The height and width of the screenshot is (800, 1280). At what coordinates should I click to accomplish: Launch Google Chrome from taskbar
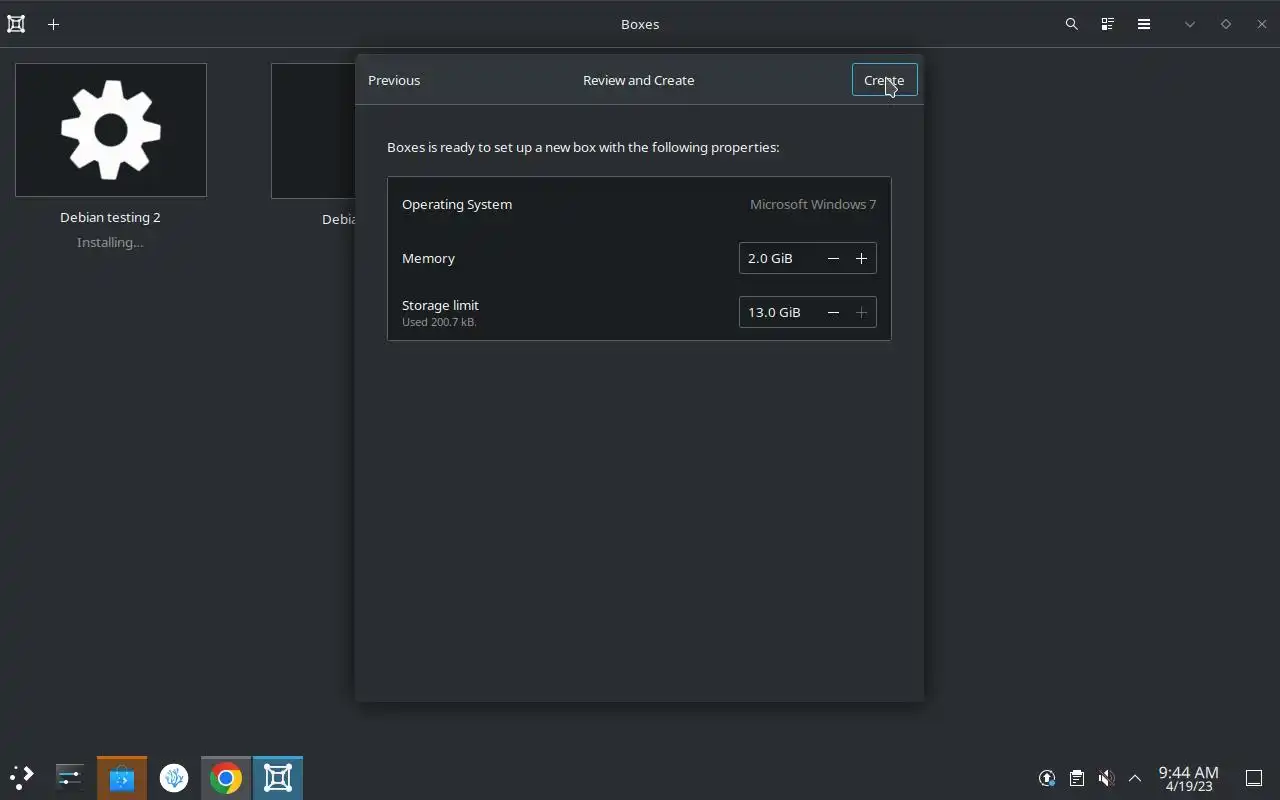click(x=226, y=777)
